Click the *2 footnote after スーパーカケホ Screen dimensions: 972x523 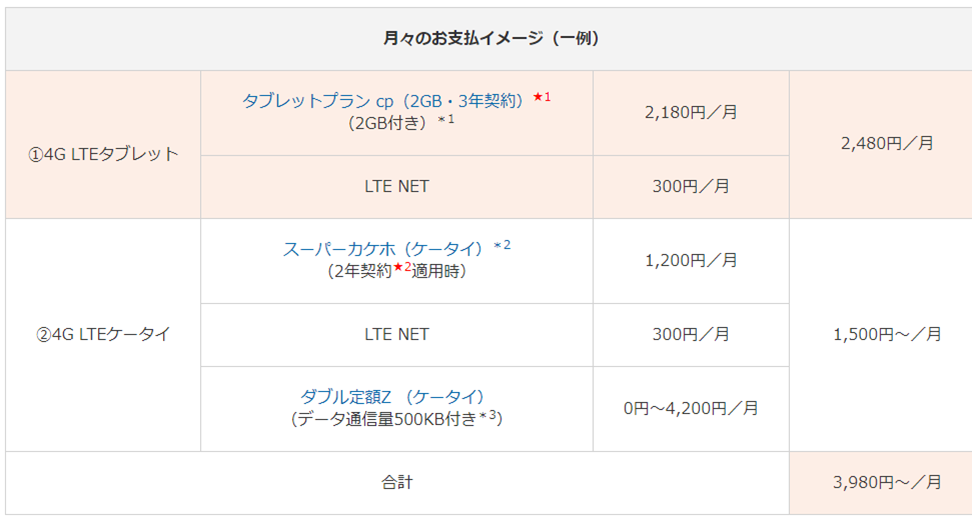[x=503, y=246]
